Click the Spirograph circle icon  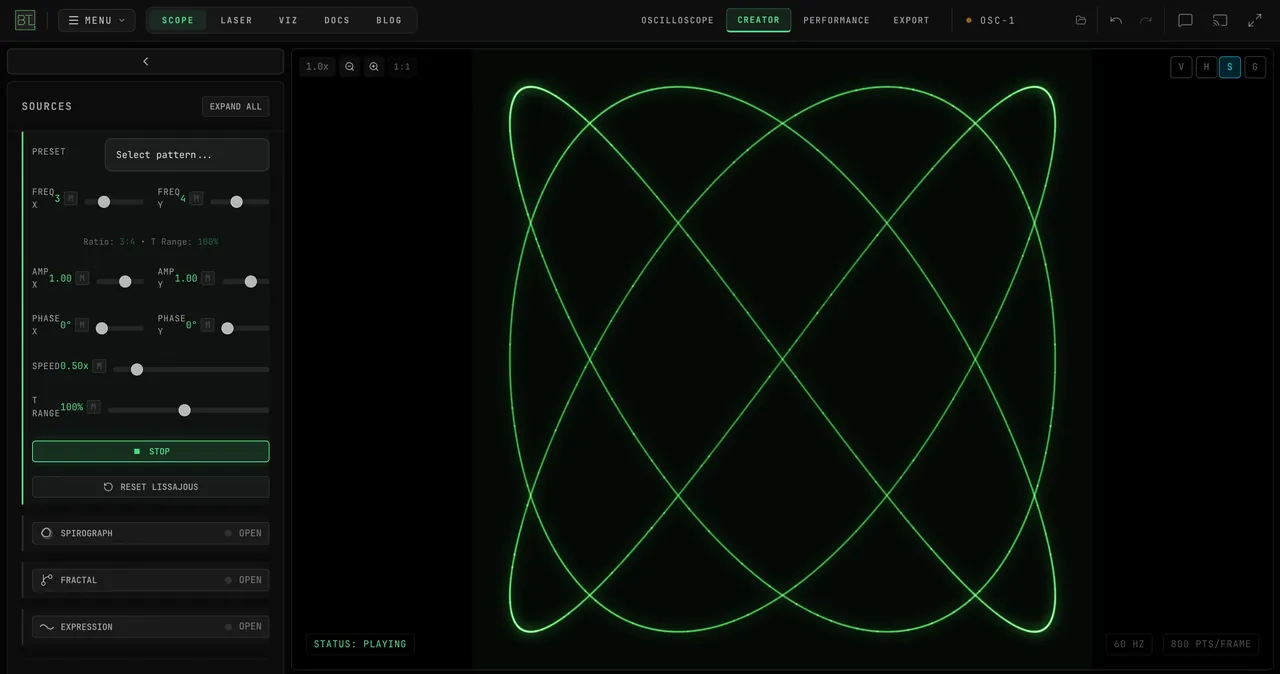[x=46, y=533]
